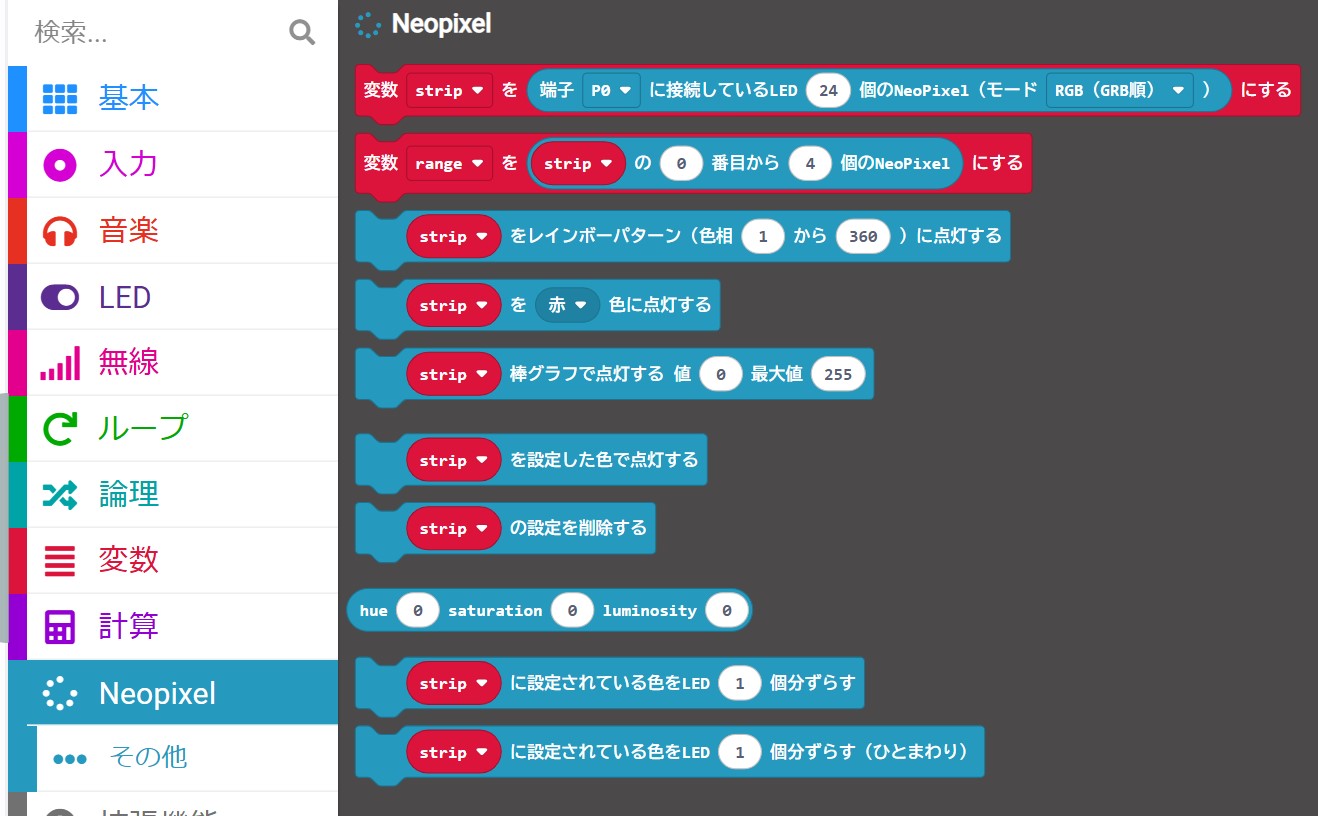
Task: Expand the strip variable dropdown in the range block
Action: 578,162
